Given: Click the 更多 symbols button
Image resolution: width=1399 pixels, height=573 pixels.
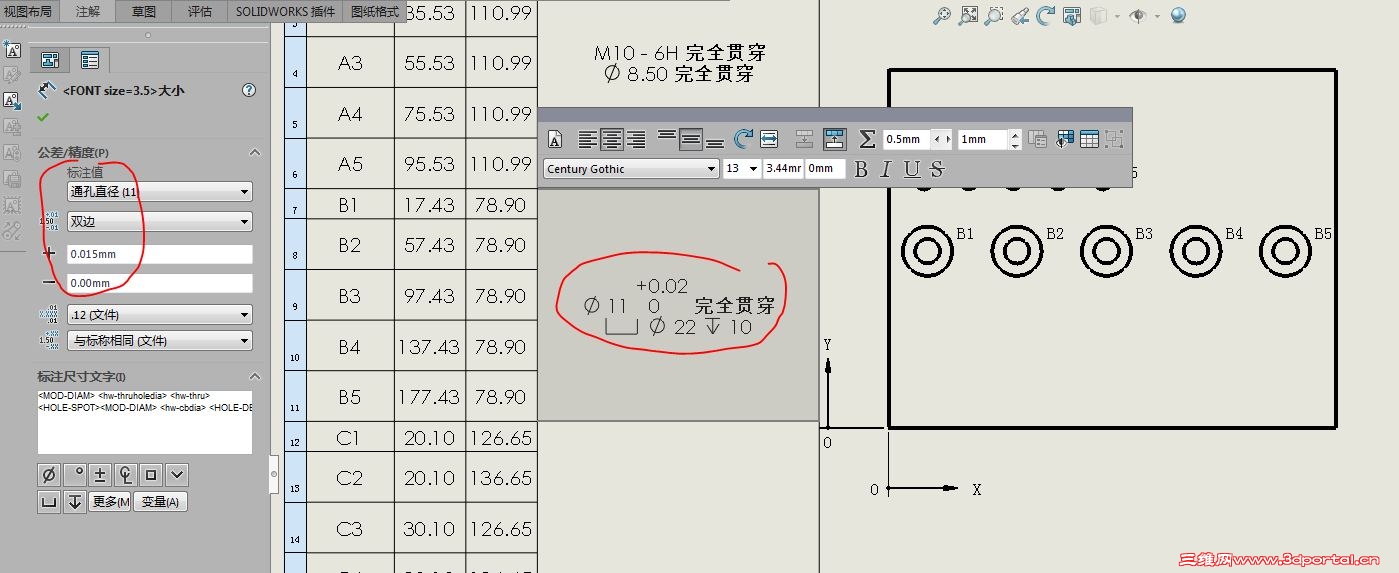Looking at the screenshot, I should click(x=110, y=502).
